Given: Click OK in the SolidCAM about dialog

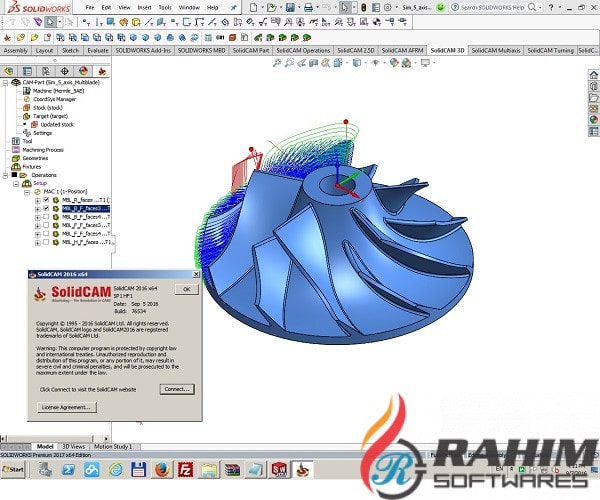Looking at the screenshot, I should [x=185, y=289].
